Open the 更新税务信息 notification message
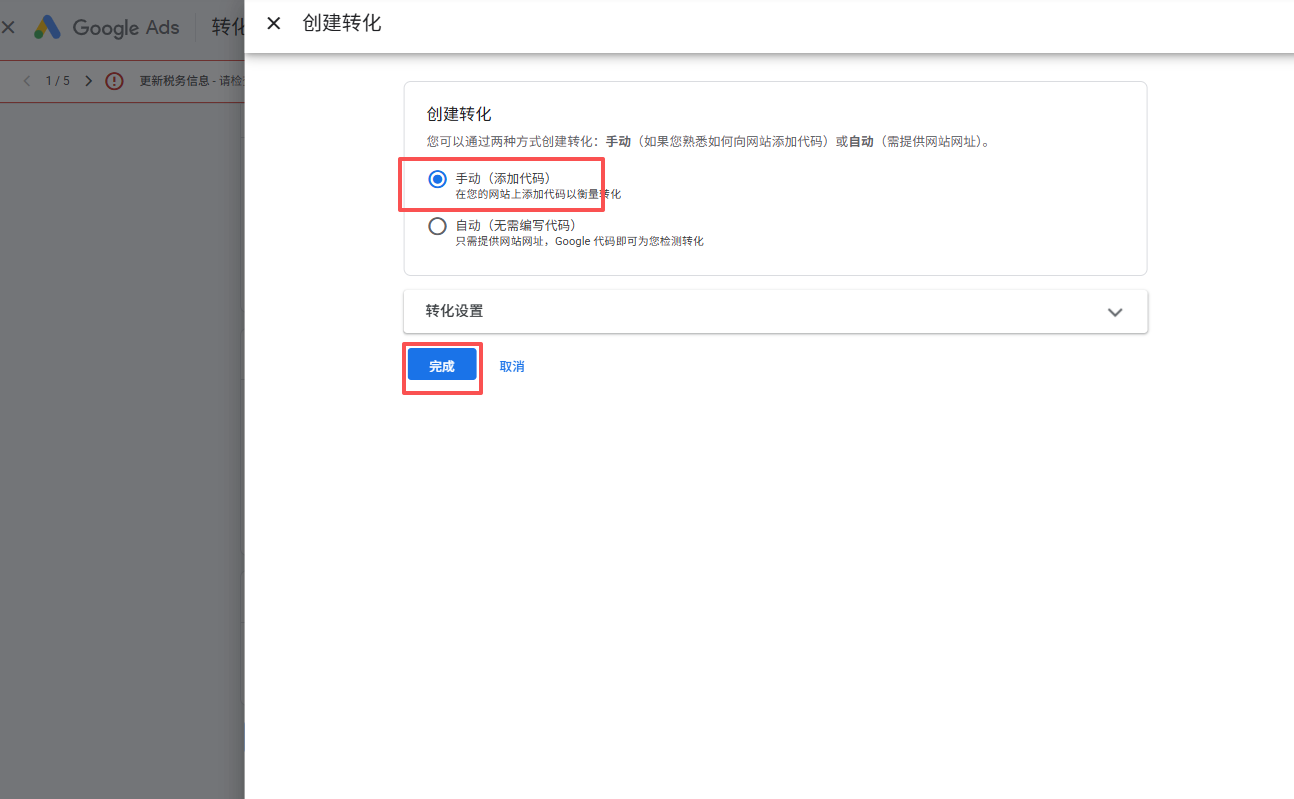Viewport: 1294px width, 799px height. coord(190,81)
